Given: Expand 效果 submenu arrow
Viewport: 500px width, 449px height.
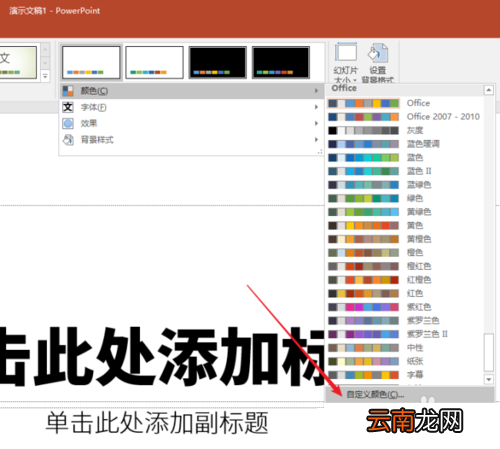Looking at the screenshot, I should tap(316, 123).
